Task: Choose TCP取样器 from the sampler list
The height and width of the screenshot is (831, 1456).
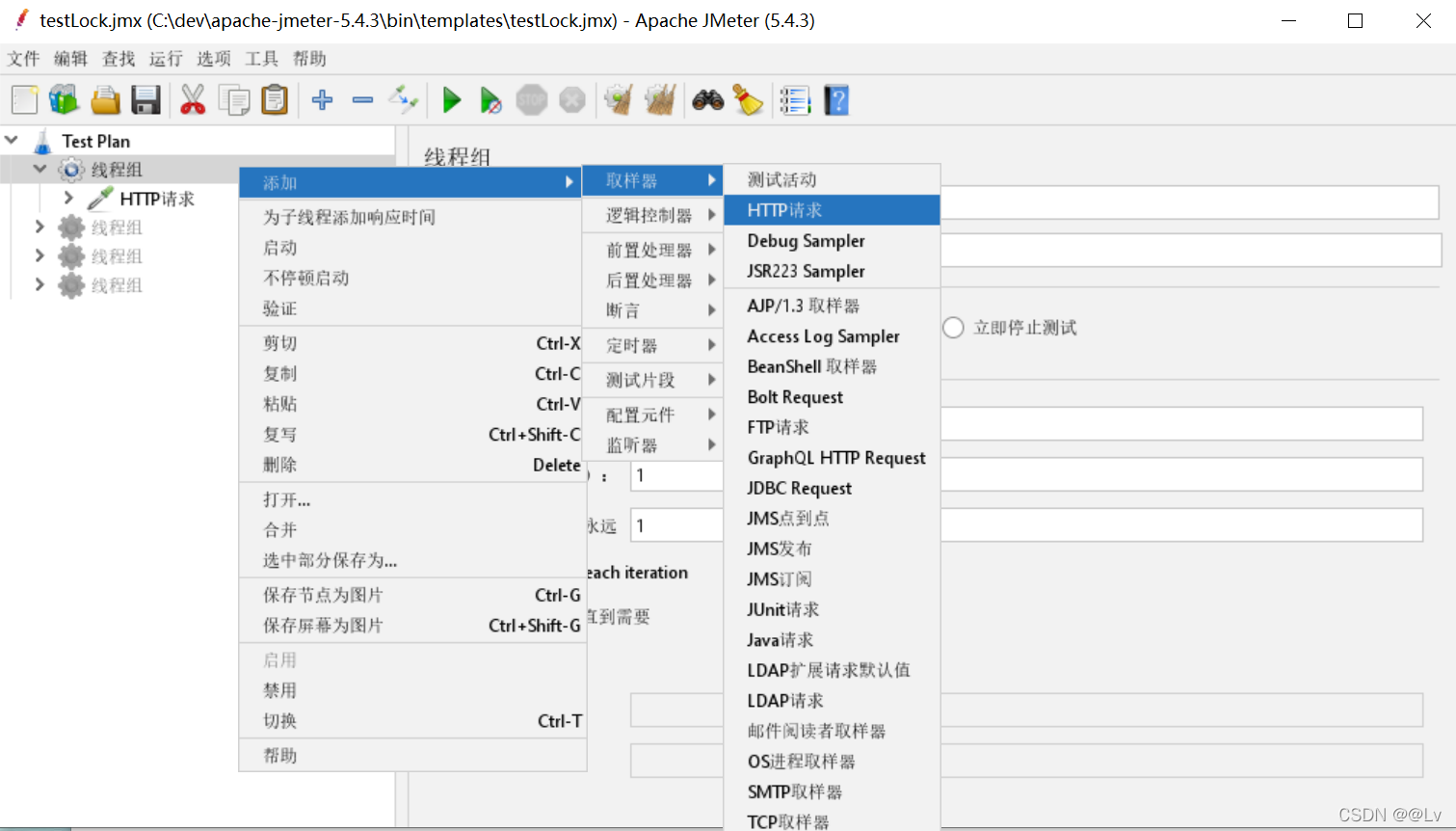Action: [x=832, y=821]
